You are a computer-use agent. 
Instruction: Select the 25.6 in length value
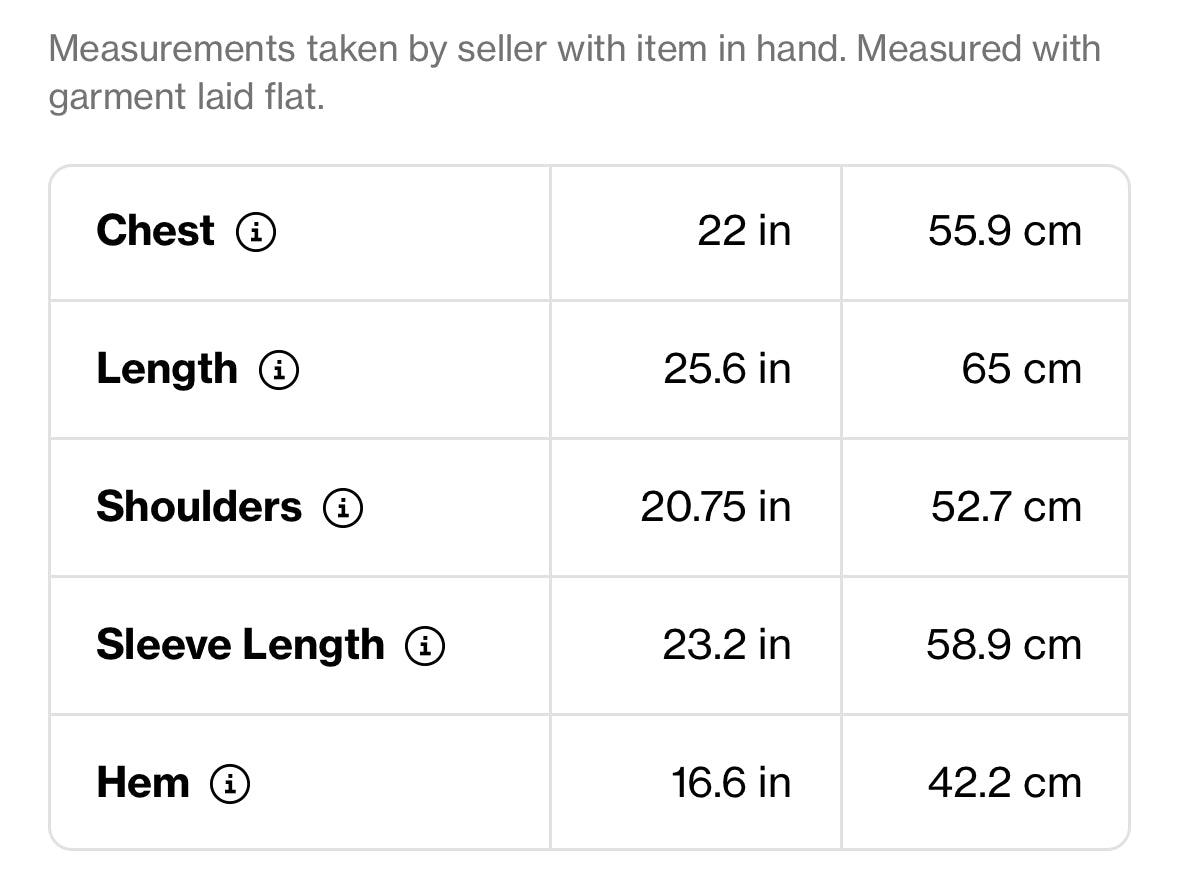[727, 370]
